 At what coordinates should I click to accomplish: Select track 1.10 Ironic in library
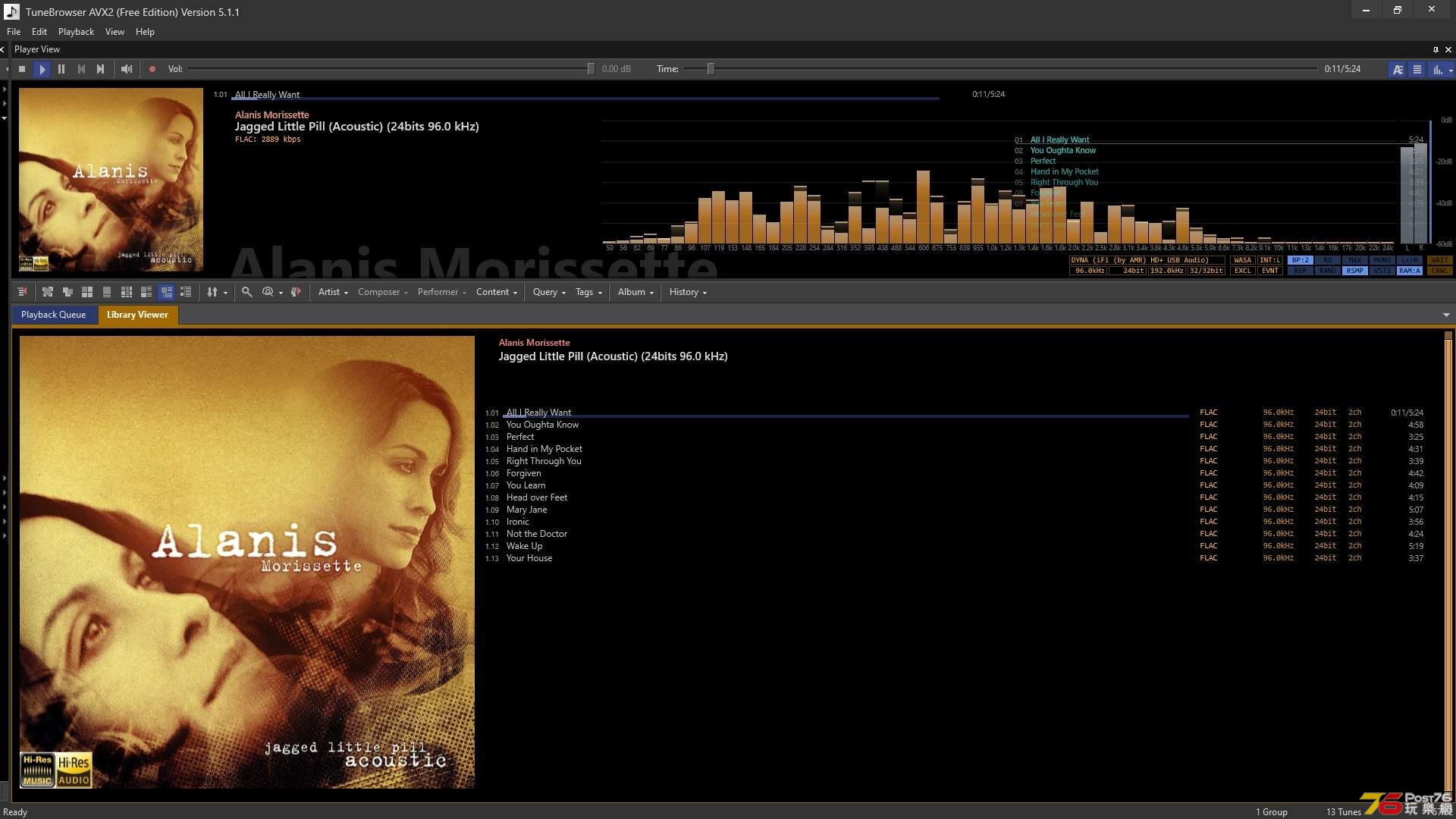(x=954, y=522)
